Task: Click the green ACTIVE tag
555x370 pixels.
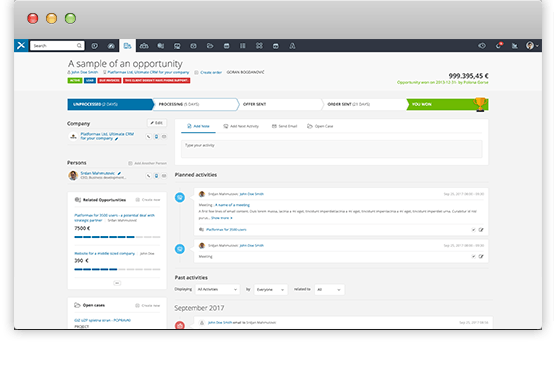Action: coord(75,80)
